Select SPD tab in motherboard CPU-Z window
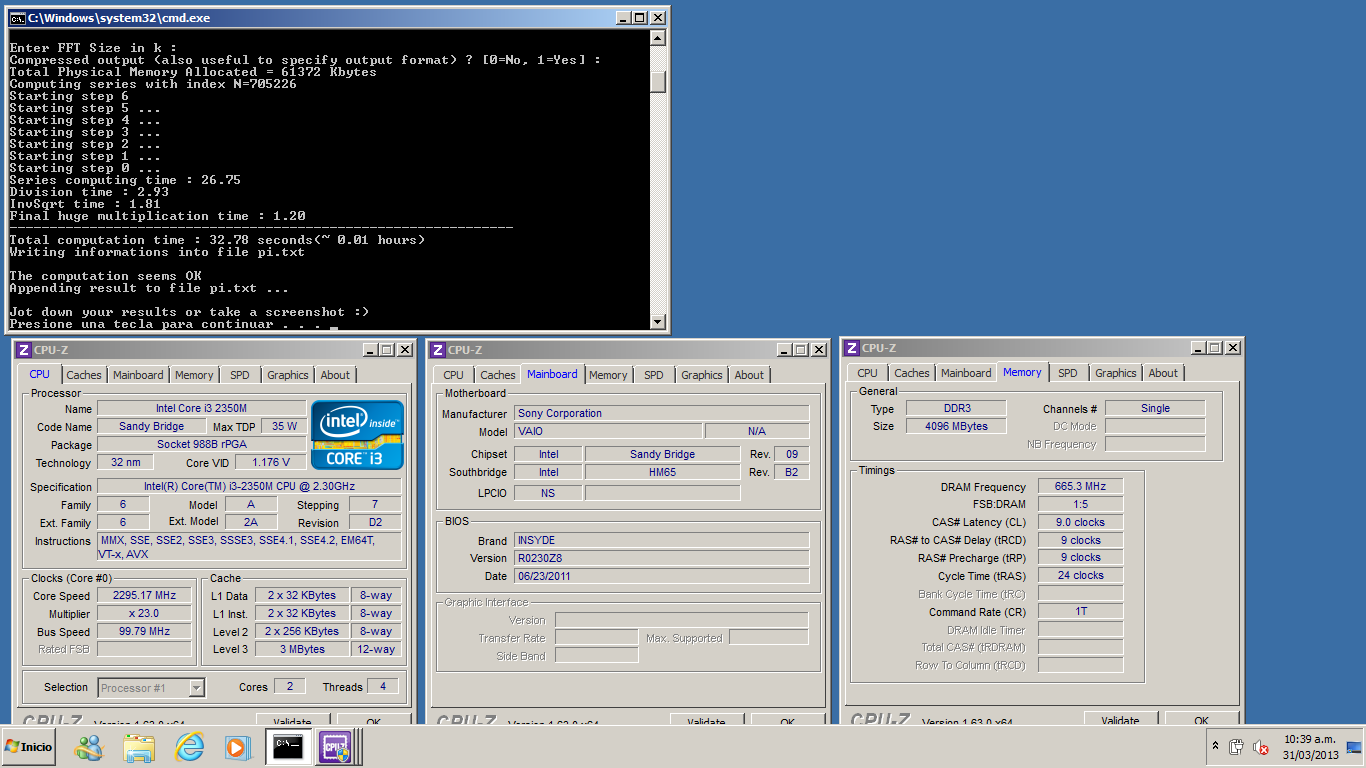This screenshot has width=1366, height=768. (654, 375)
